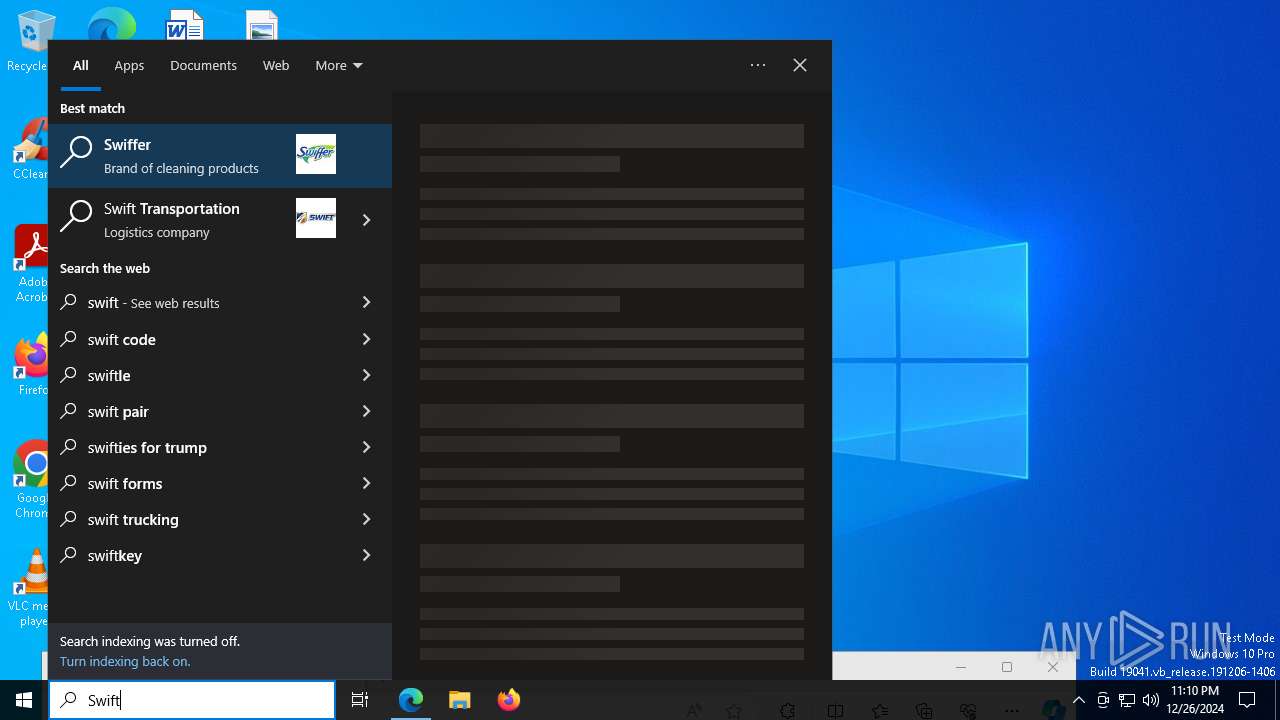Image resolution: width=1280 pixels, height=720 pixels.
Task: Open the search options ellipsis menu
Action: tap(758, 65)
